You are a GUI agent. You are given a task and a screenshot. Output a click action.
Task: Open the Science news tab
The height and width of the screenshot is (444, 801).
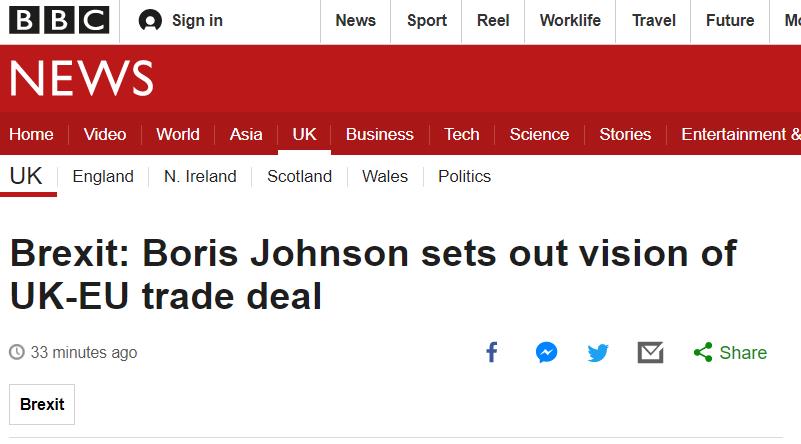tap(539, 134)
